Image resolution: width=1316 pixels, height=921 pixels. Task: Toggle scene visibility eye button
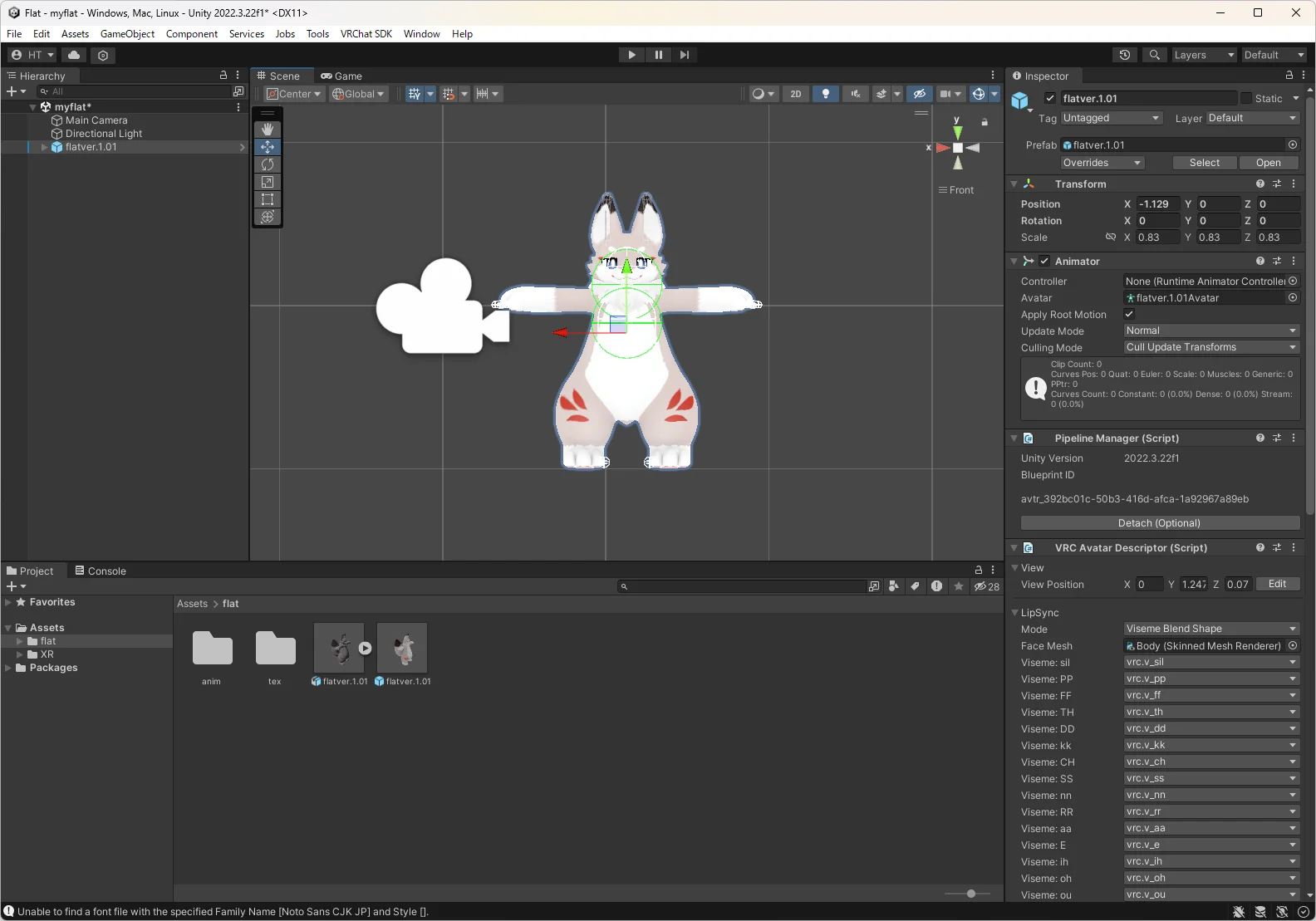[x=919, y=94]
